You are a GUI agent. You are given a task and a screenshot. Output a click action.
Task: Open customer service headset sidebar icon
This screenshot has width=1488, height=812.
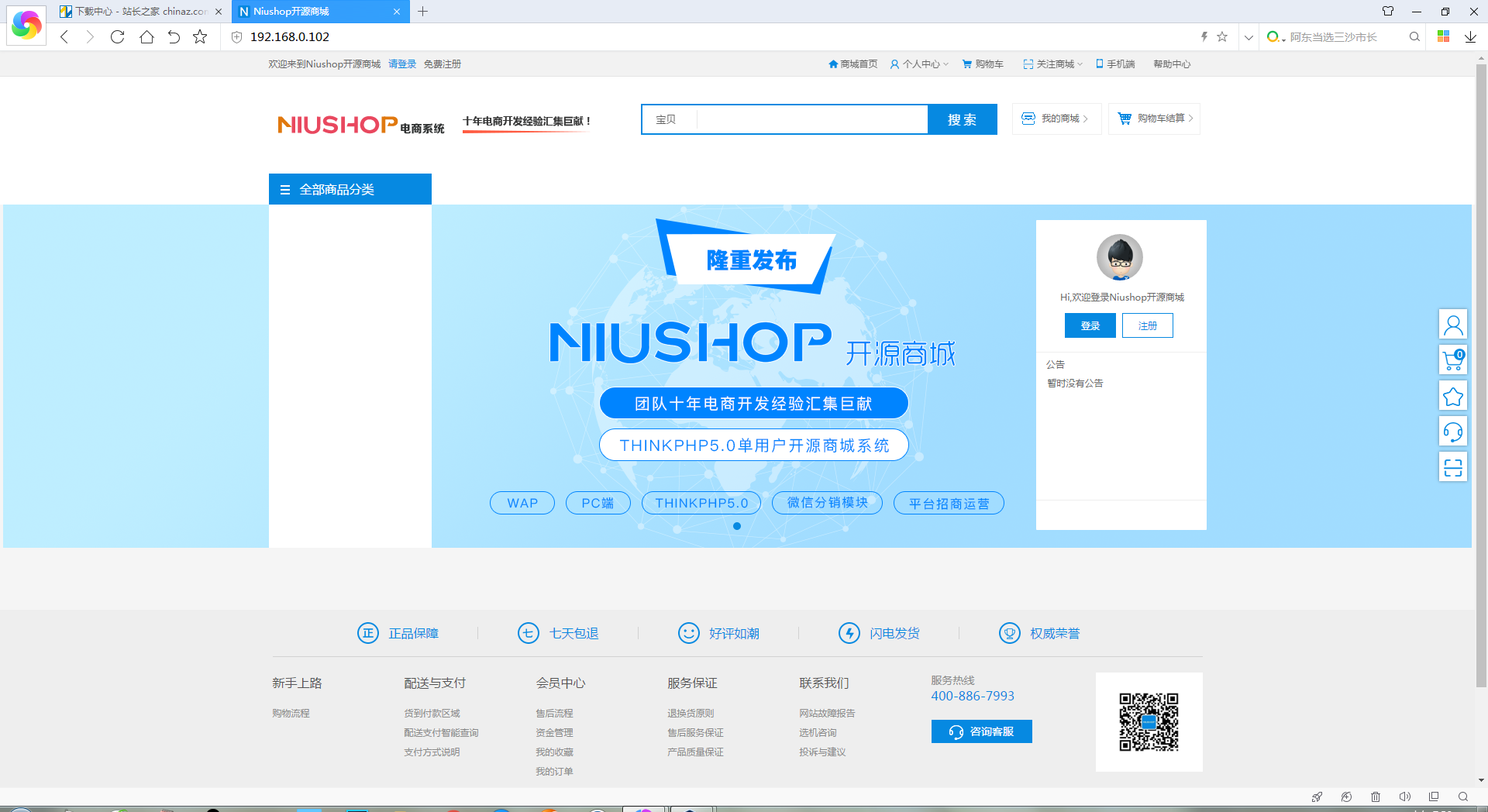[x=1452, y=432]
